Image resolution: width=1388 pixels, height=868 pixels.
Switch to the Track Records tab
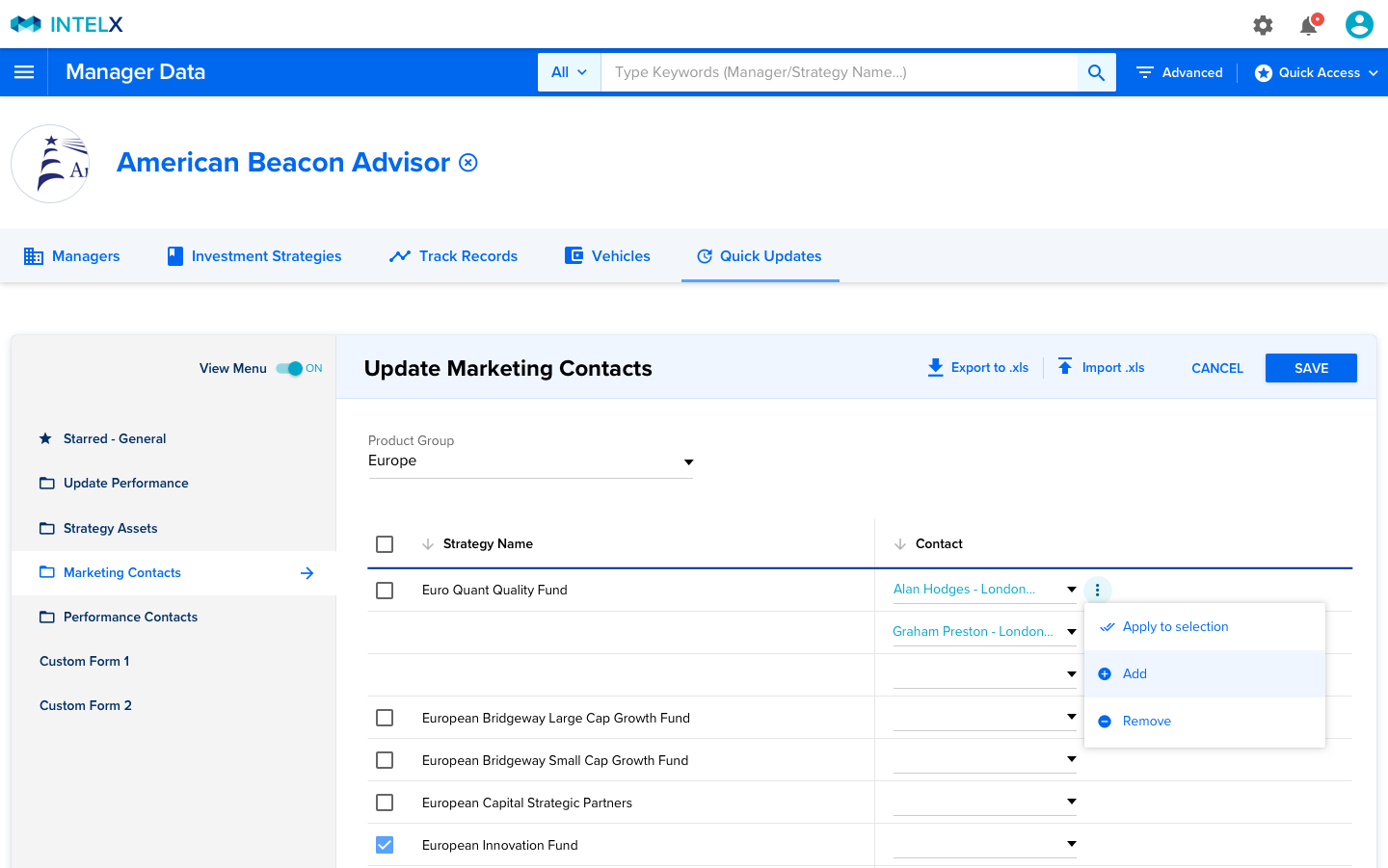click(454, 256)
